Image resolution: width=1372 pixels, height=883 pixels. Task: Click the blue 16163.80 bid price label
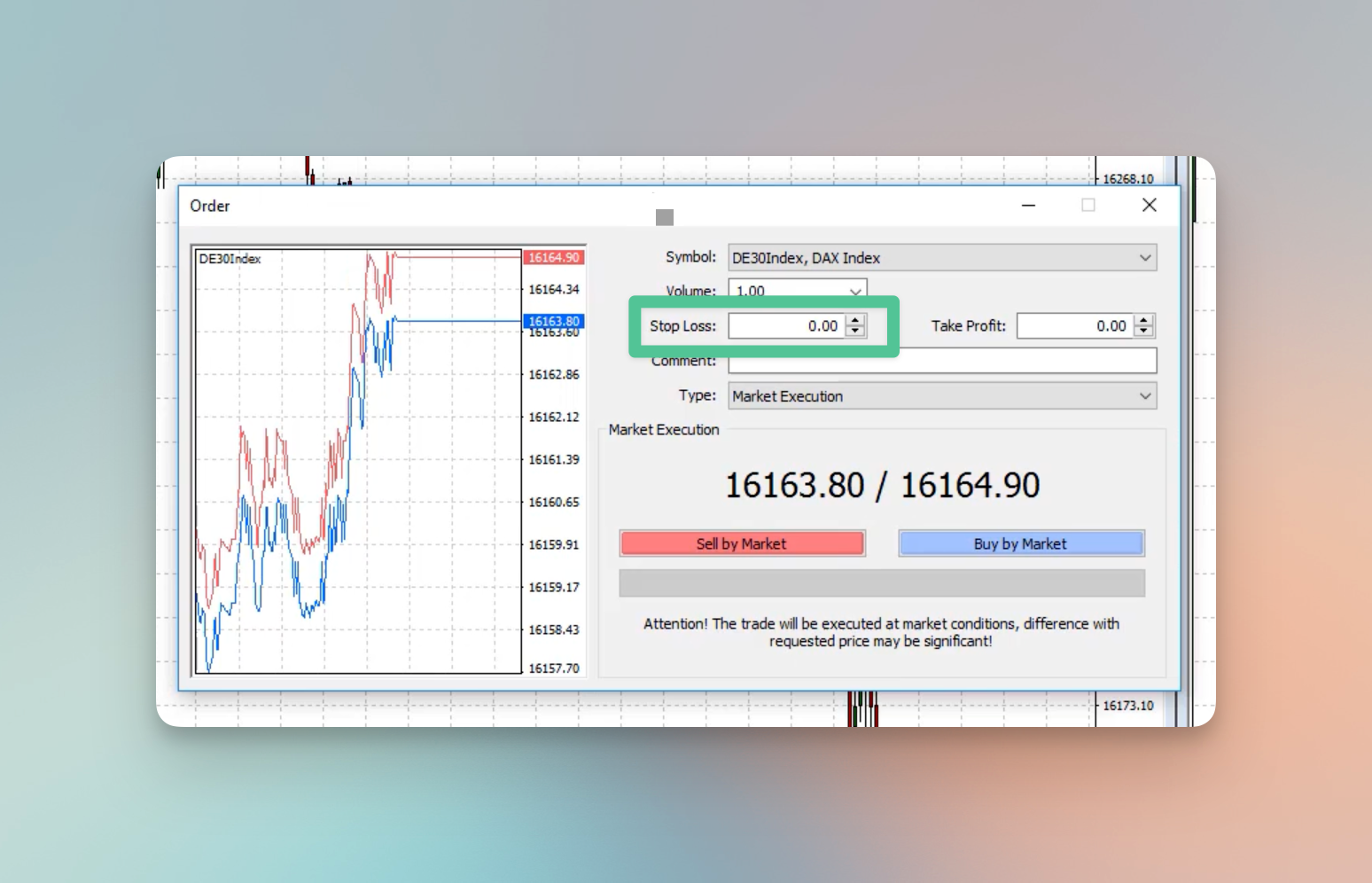pyautogui.click(x=553, y=321)
